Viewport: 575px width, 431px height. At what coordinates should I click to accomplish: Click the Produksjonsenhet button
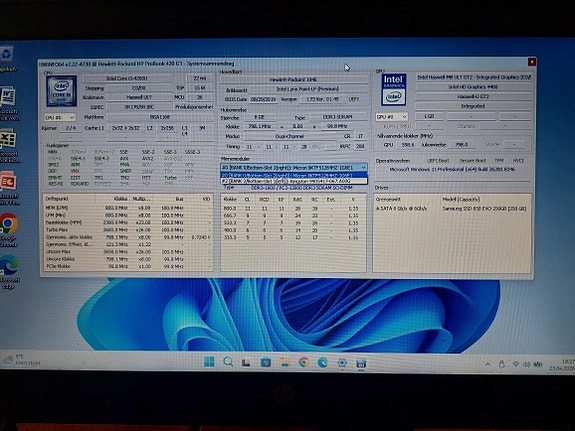pyautogui.click(x=194, y=107)
